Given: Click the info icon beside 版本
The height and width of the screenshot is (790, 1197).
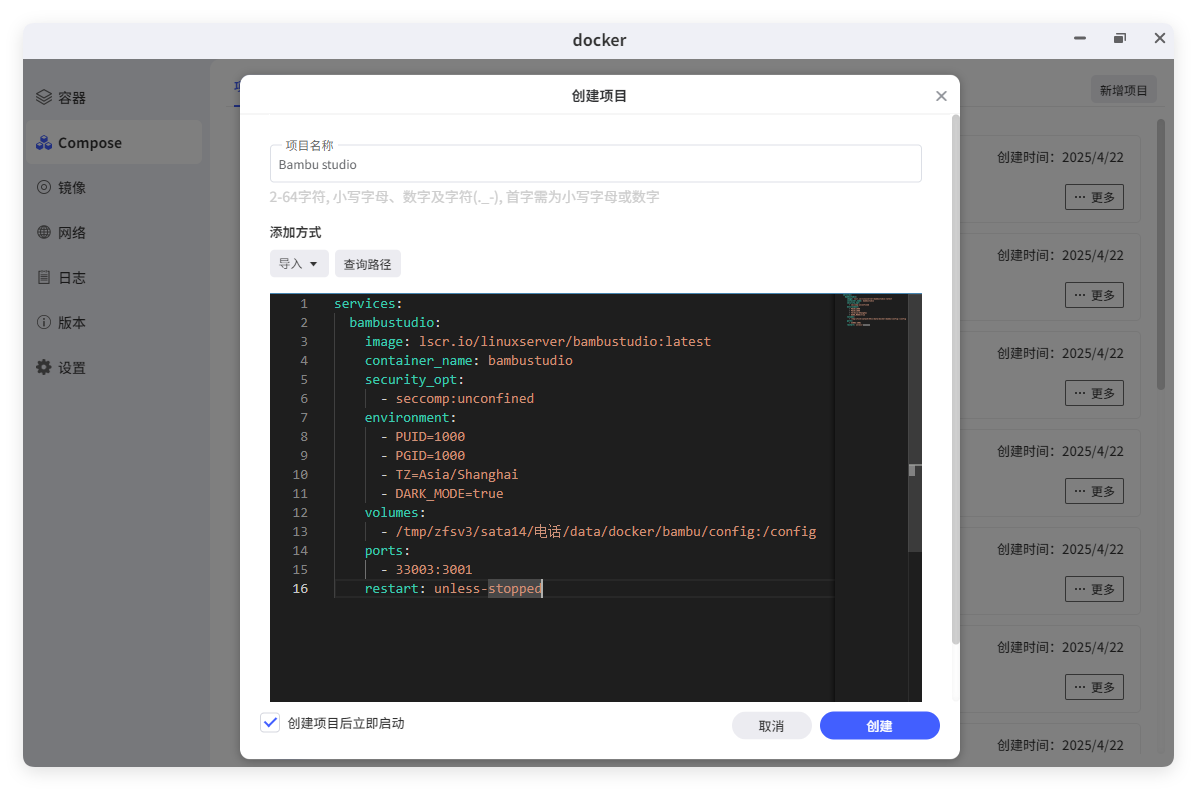Looking at the screenshot, I should point(44,322).
